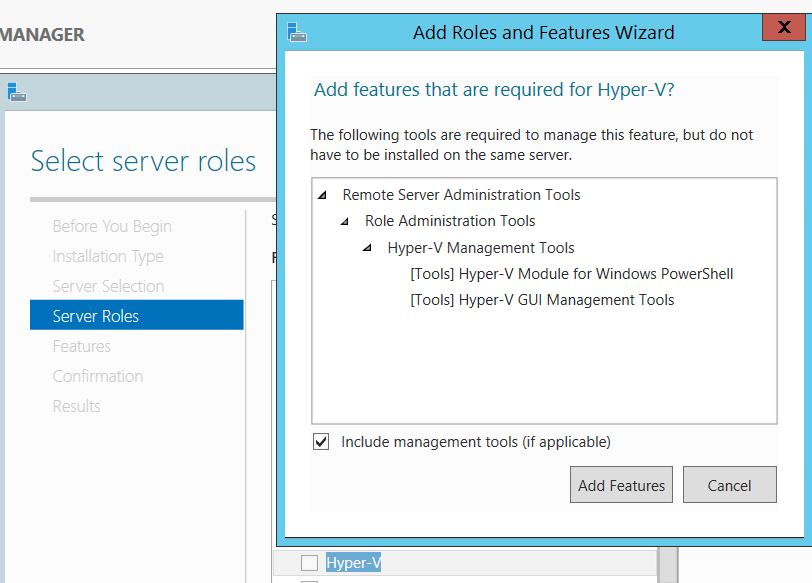Toggle Include management tools checkbox
This screenshot has width=812, height=583.
tap(321, 441)
